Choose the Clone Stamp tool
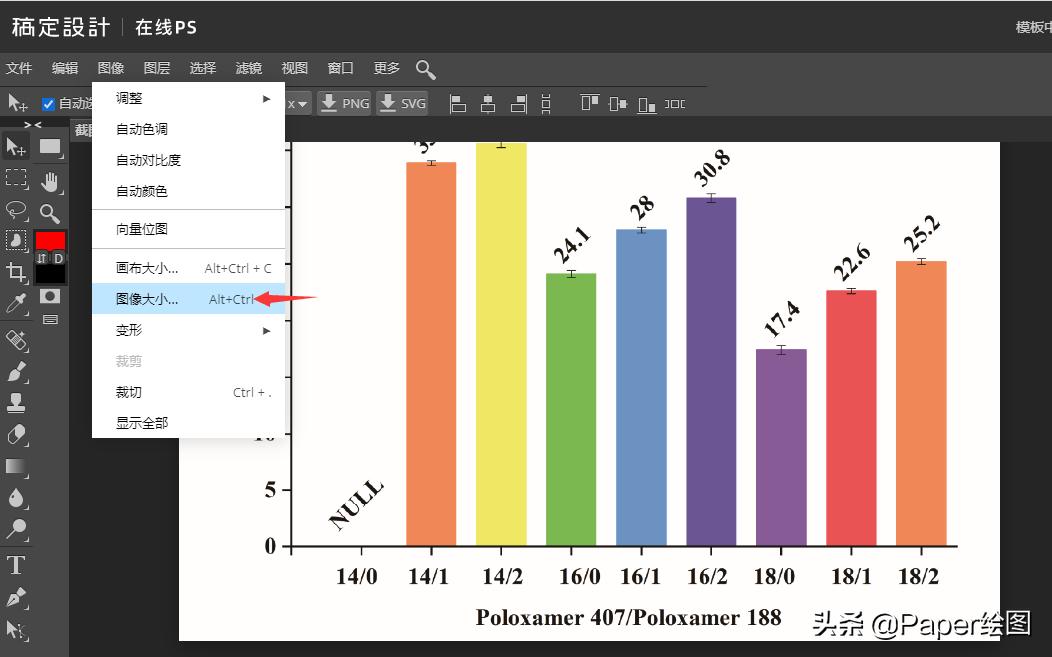 pos(16,403)
